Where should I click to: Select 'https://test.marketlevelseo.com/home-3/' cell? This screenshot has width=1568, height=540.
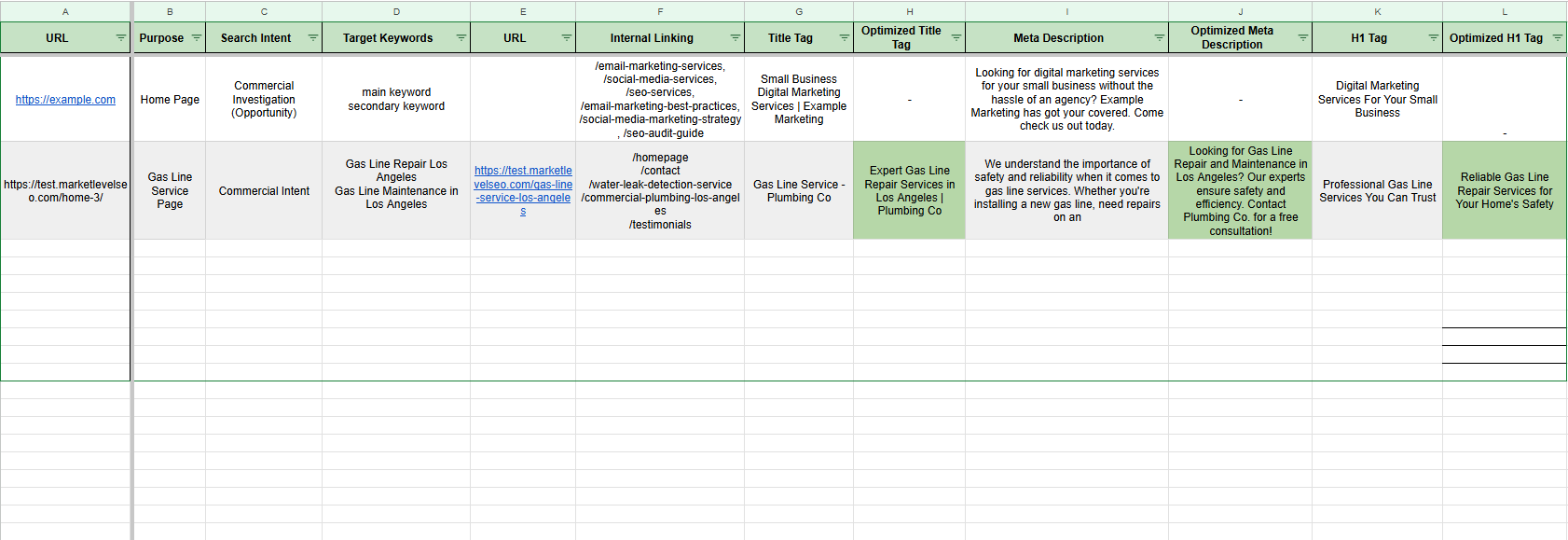(x=65, y=190)
